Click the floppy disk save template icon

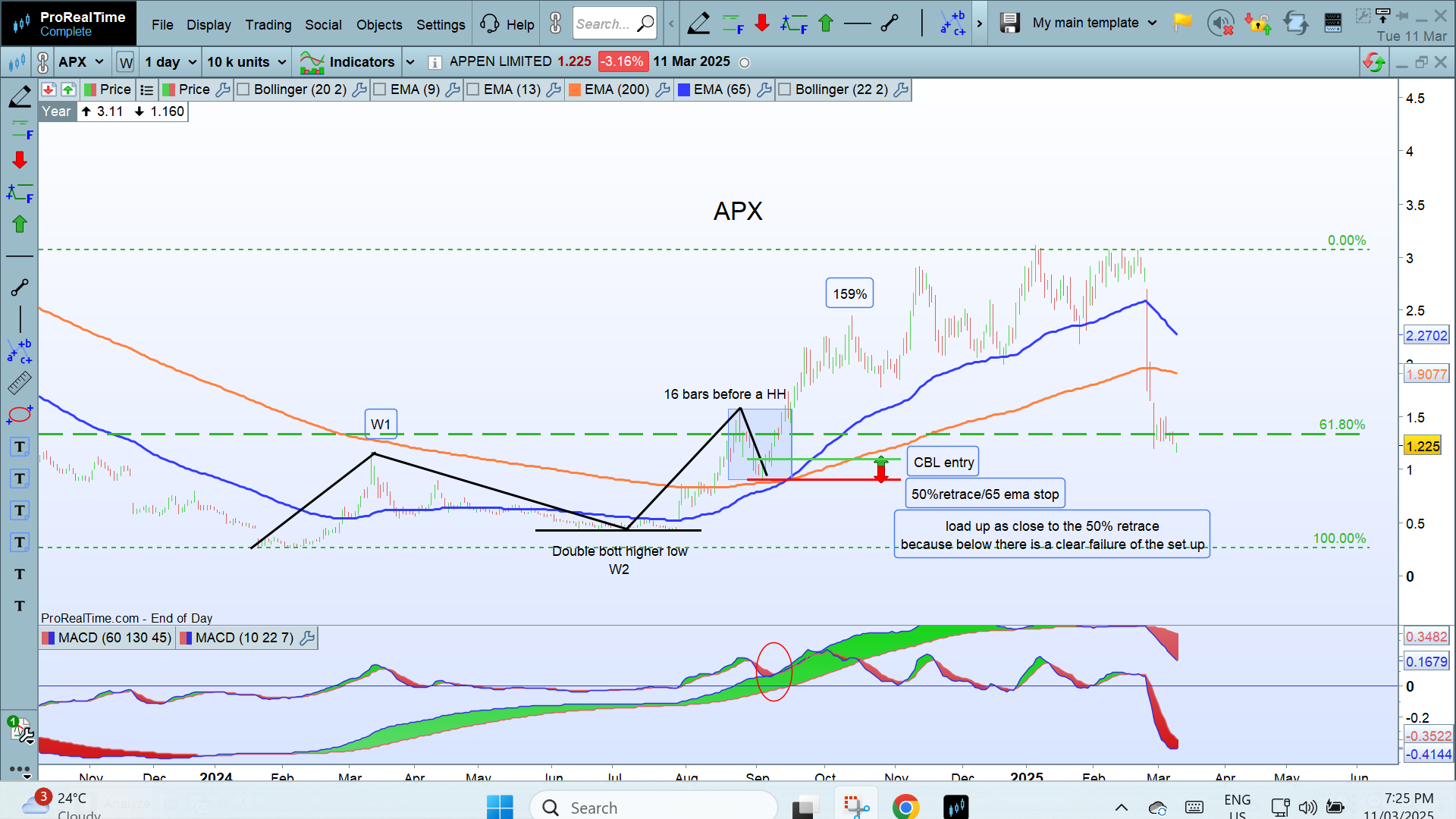(x=1009, y=24)
